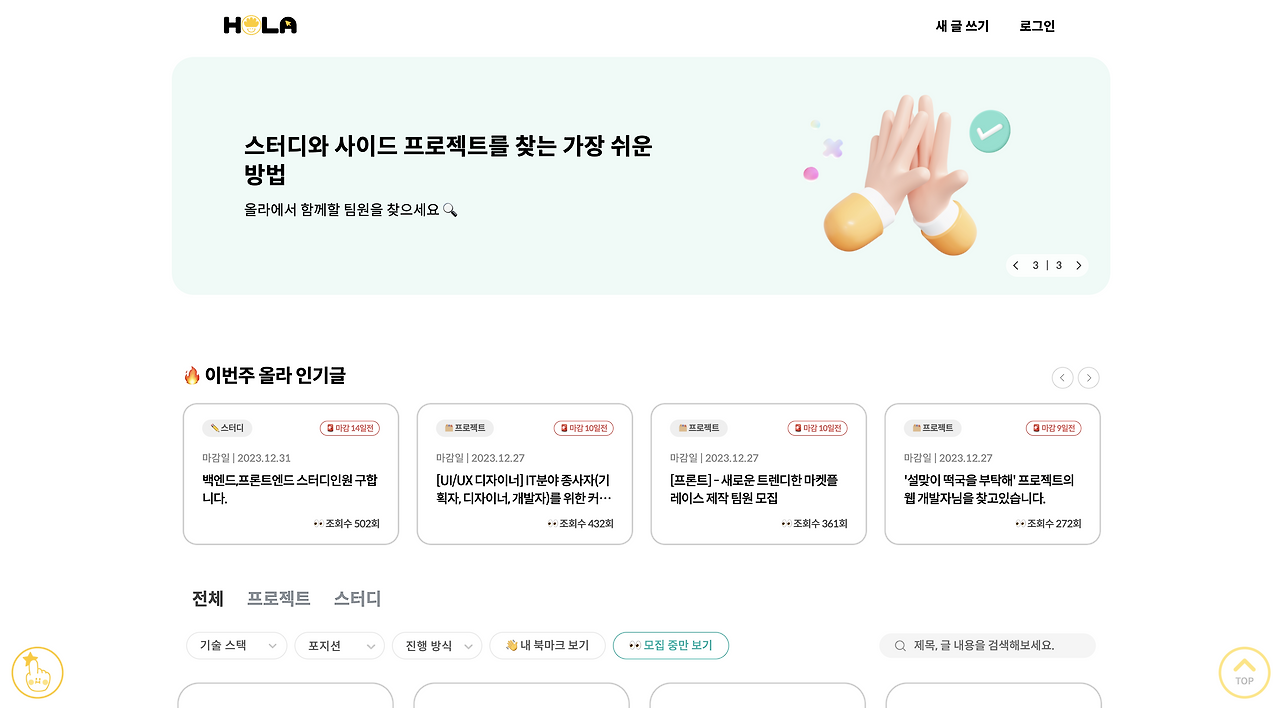The width and height of the screenshot is (1280, 708).
Task: Enable the 모집 중만 보기 filter
Action: (x=671, y=645)
